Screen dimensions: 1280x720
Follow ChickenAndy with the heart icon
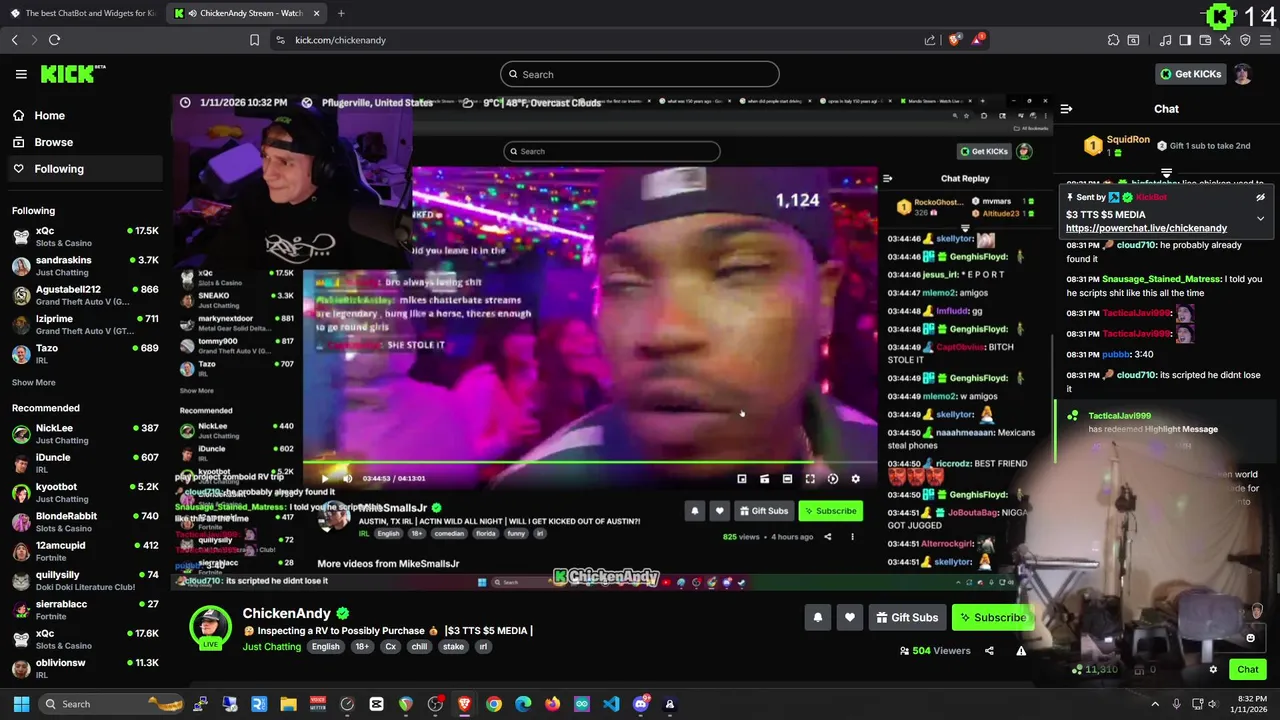[x=849, y=618]
